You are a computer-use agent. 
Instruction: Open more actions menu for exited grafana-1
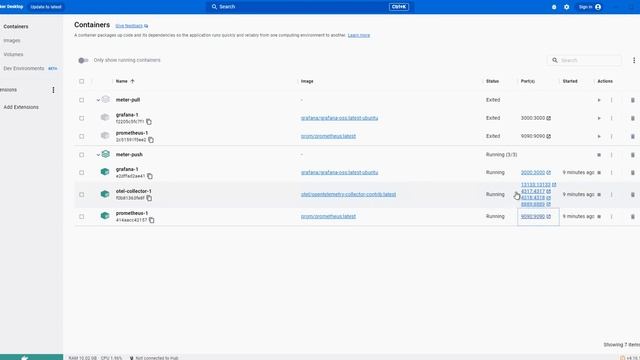(x=611, y=118)
